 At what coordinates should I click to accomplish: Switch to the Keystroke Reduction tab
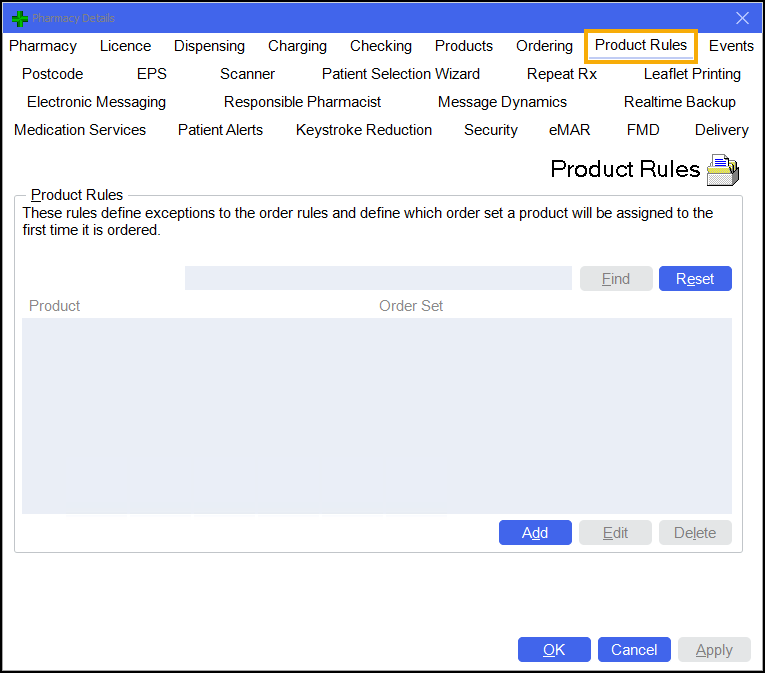[x=364, y=130]
